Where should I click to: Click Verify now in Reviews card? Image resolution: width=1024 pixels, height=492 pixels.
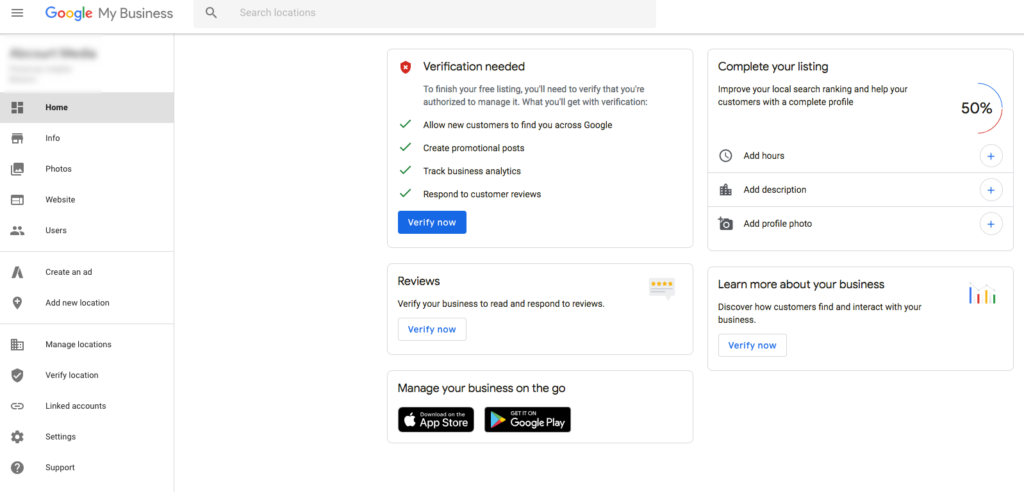[432, 329]
